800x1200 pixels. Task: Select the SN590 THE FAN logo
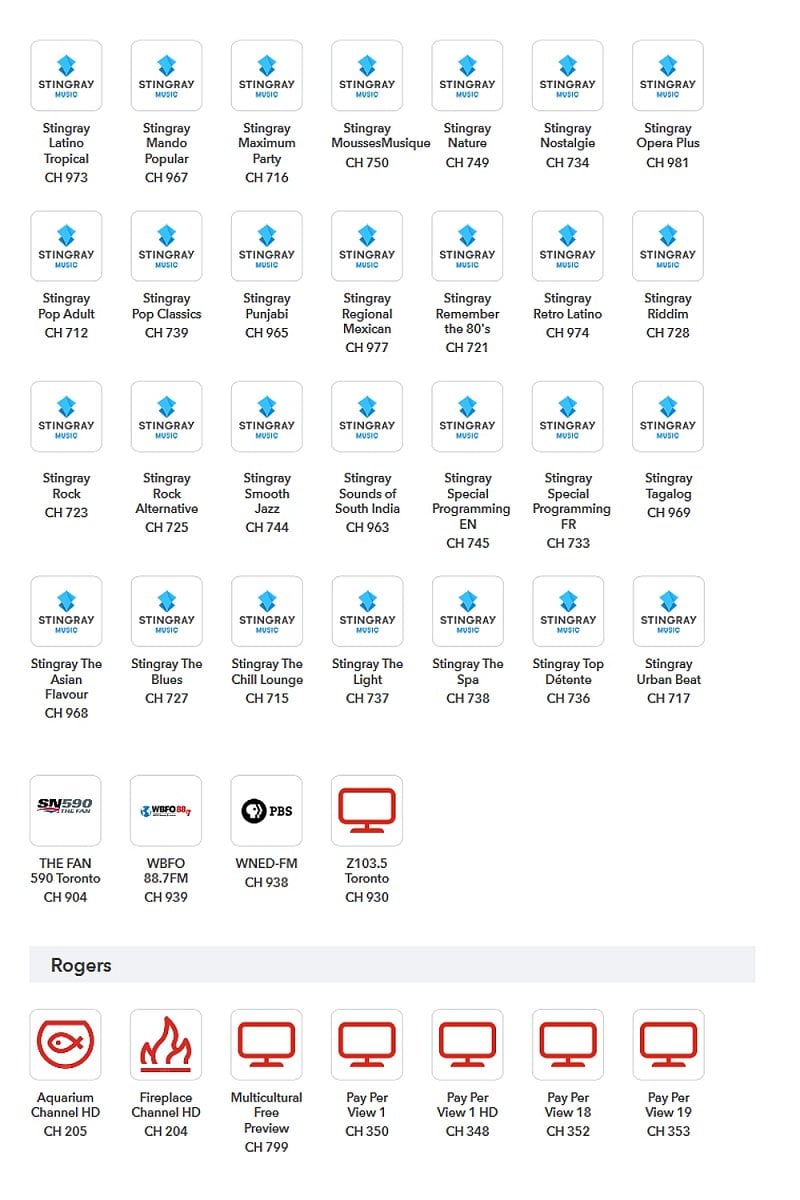(x=66, y=810)
